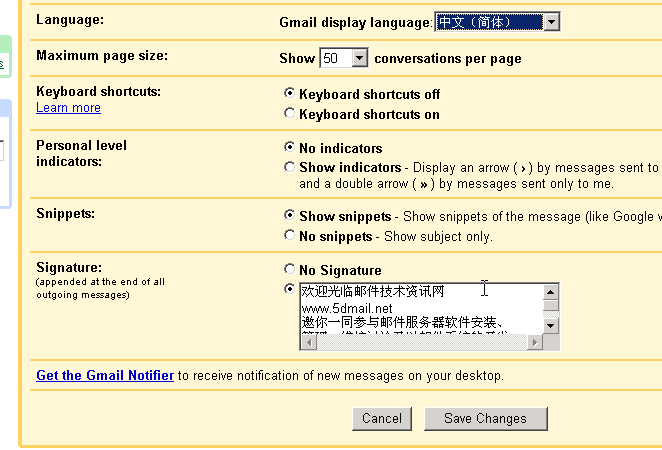Click inside the signature text area
This screenshot has height=450, width=662.
point(421,309)
